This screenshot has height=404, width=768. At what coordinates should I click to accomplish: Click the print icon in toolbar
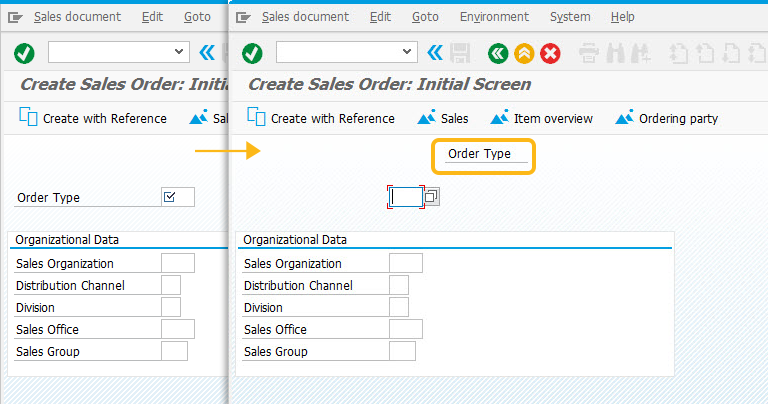point(588,53)
